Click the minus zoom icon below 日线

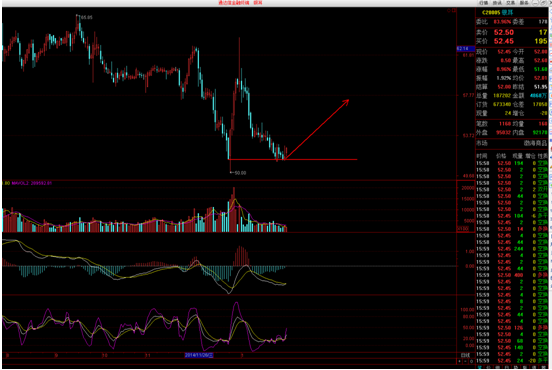pos(465,361)
